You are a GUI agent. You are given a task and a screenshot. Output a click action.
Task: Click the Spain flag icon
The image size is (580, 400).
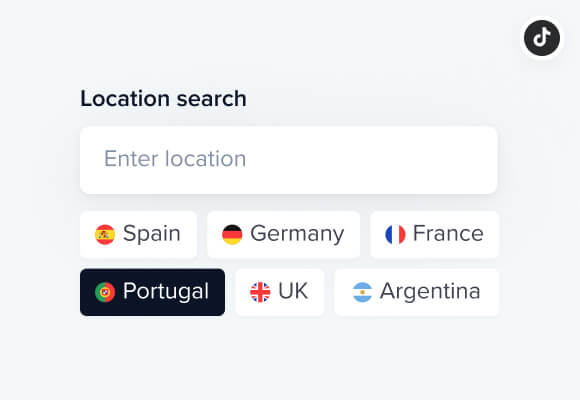[x=105, y=235]
